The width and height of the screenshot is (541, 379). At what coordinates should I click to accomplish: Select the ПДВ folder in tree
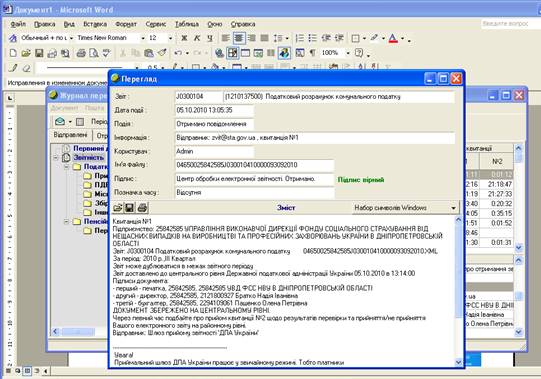click(101, 185)
